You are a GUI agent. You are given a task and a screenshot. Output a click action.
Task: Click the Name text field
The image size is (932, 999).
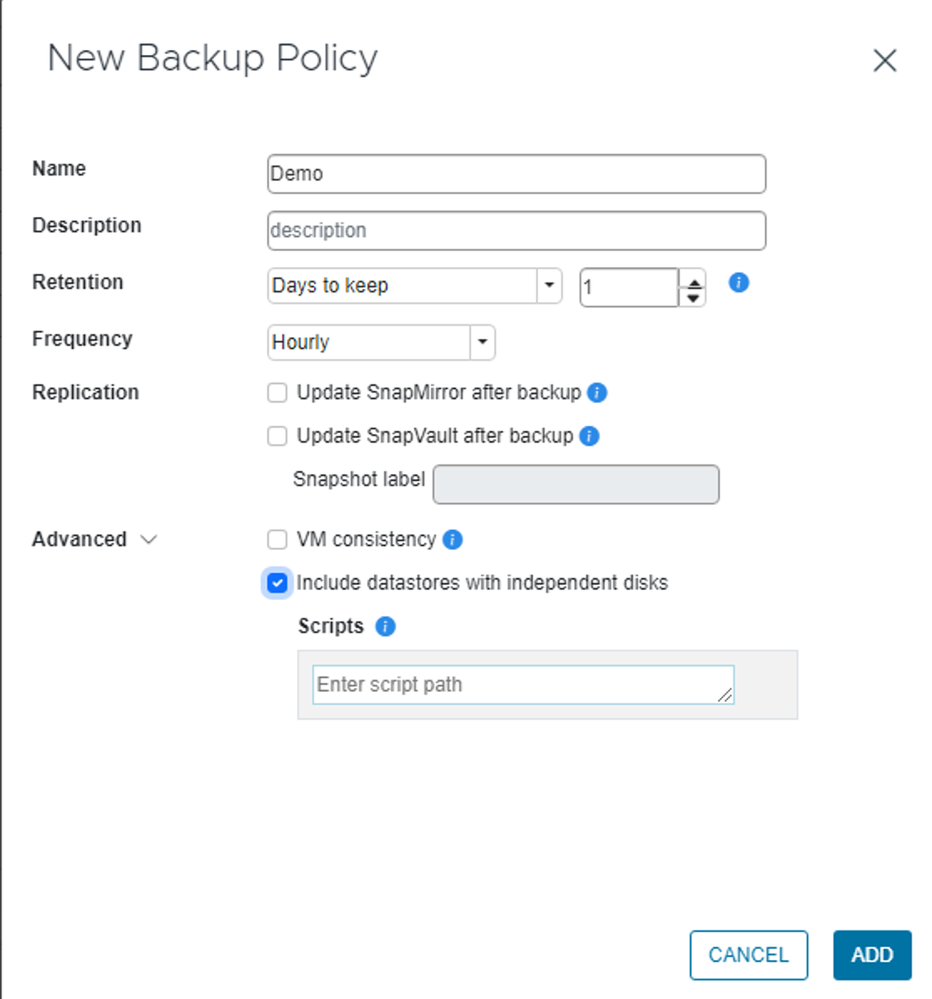516,174
